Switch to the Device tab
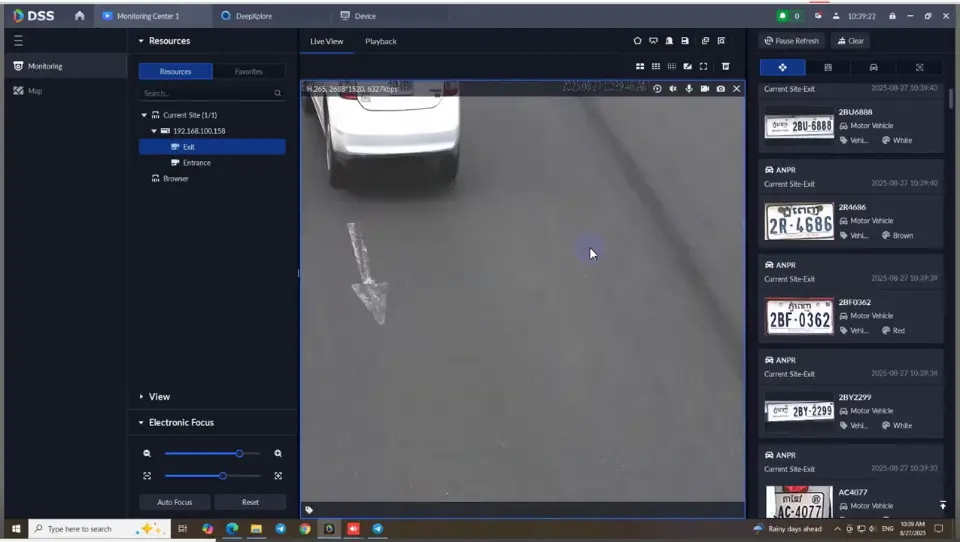Screen dimensions: 960x542 [359, 16]
